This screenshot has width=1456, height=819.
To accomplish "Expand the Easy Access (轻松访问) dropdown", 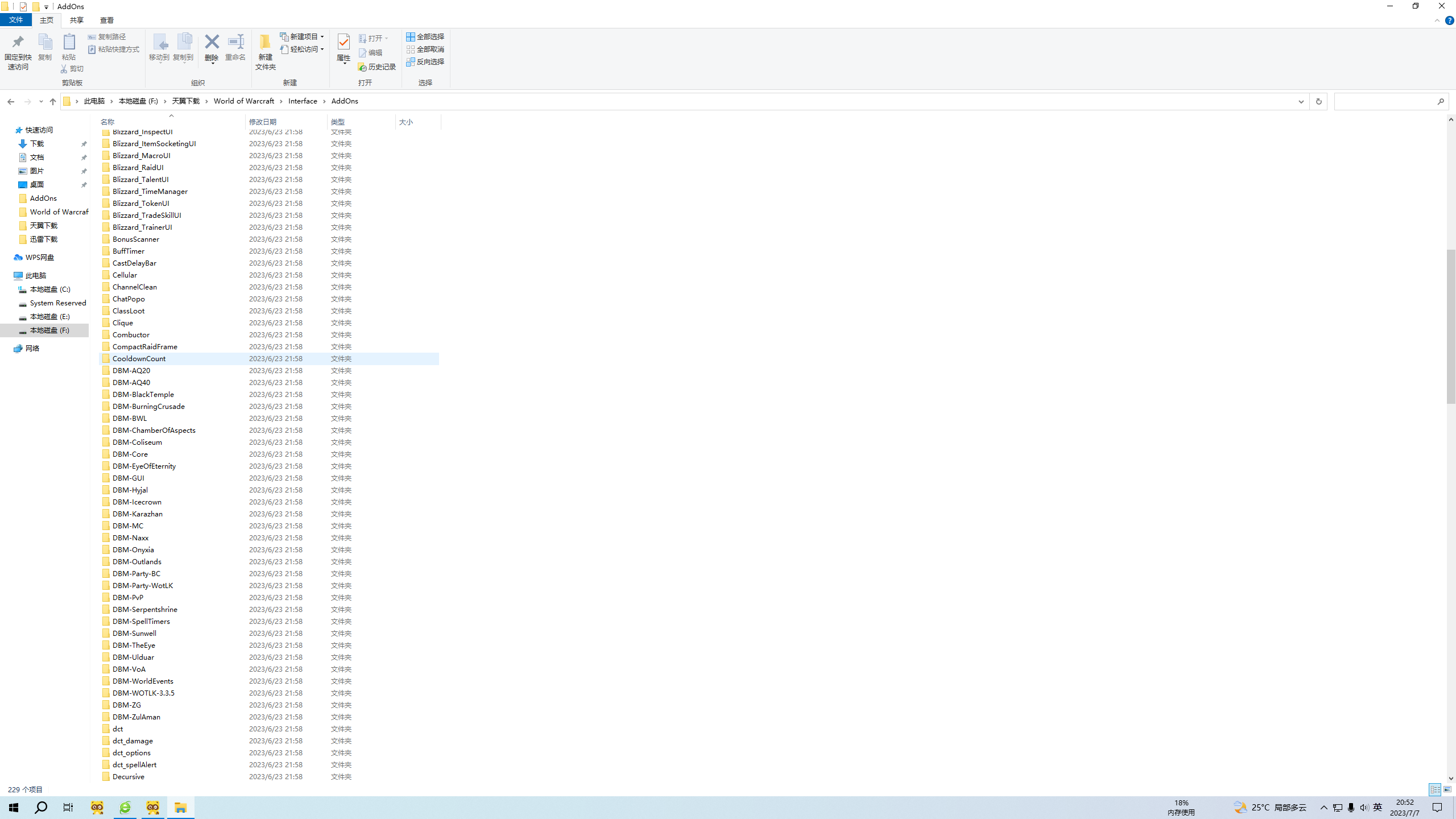I will pos(303,49).
